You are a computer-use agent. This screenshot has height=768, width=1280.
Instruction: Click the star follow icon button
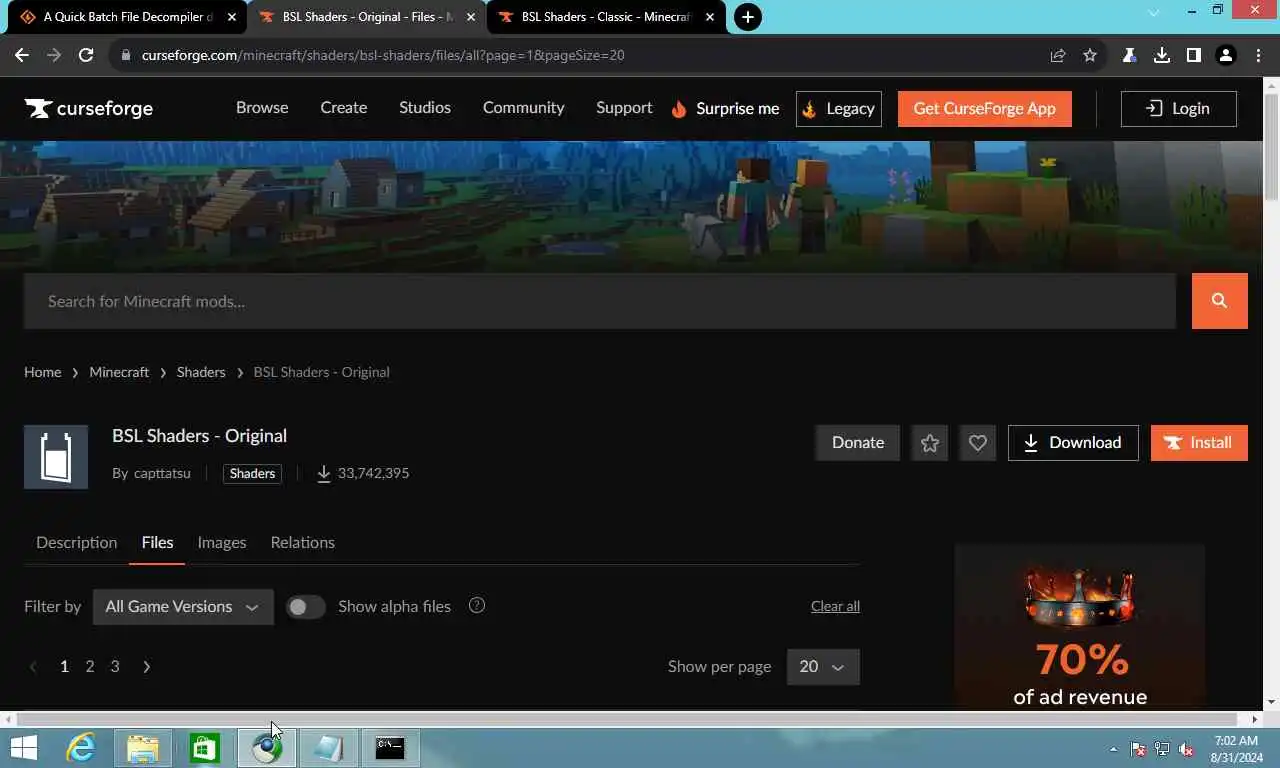[930, 443]
